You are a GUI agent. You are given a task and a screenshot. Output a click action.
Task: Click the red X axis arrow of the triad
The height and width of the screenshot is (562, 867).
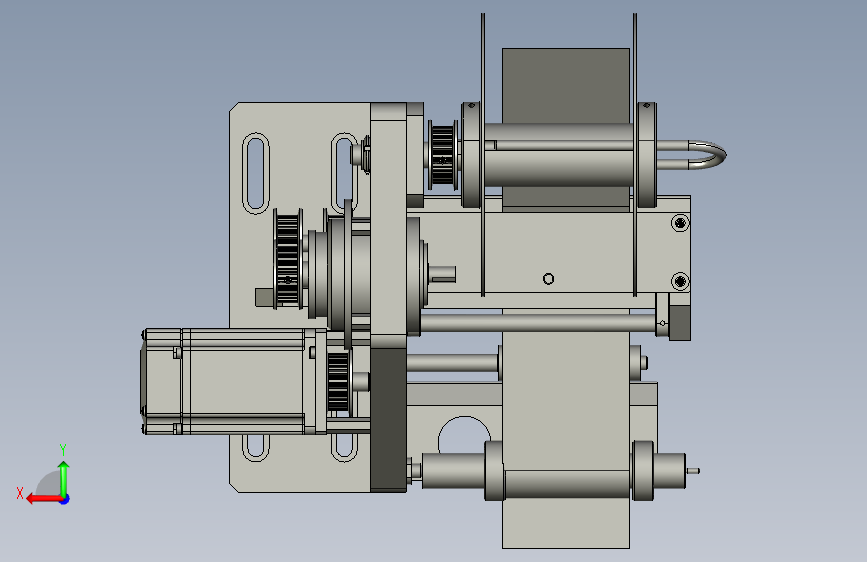pos(44,499)
